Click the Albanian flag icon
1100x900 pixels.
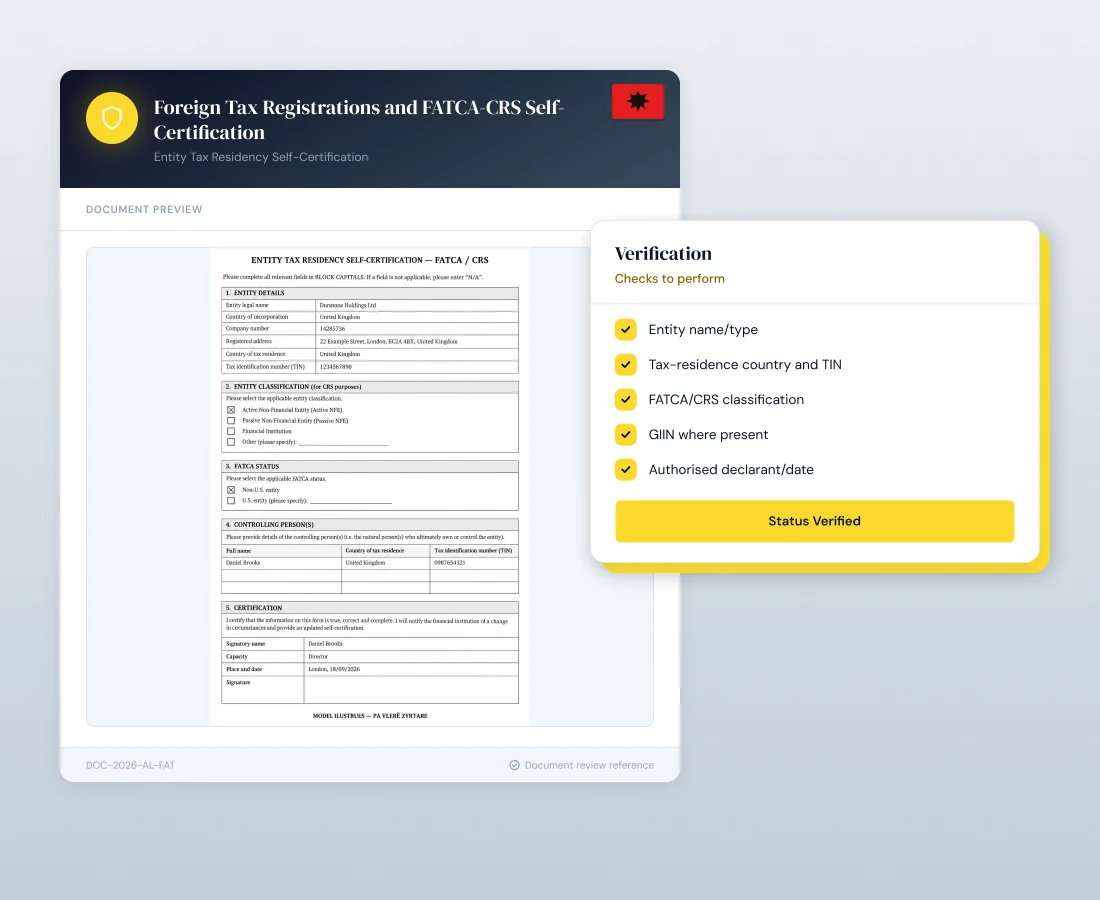(x=638, y=102)
